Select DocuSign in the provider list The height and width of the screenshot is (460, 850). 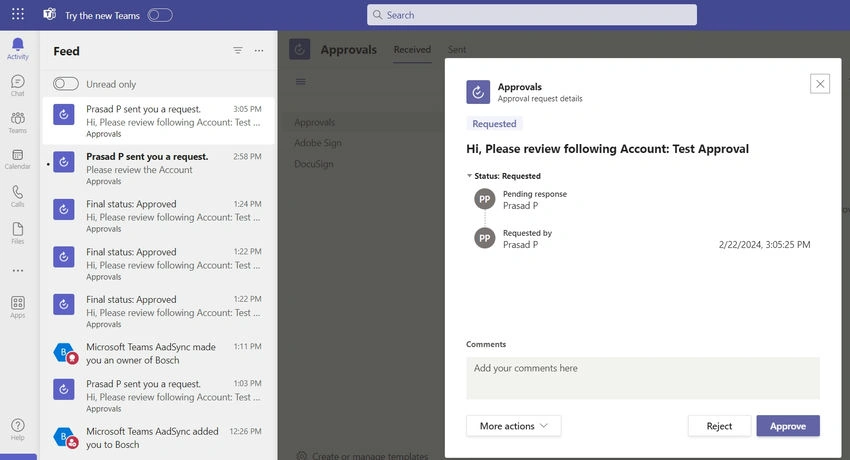point(313,164)
